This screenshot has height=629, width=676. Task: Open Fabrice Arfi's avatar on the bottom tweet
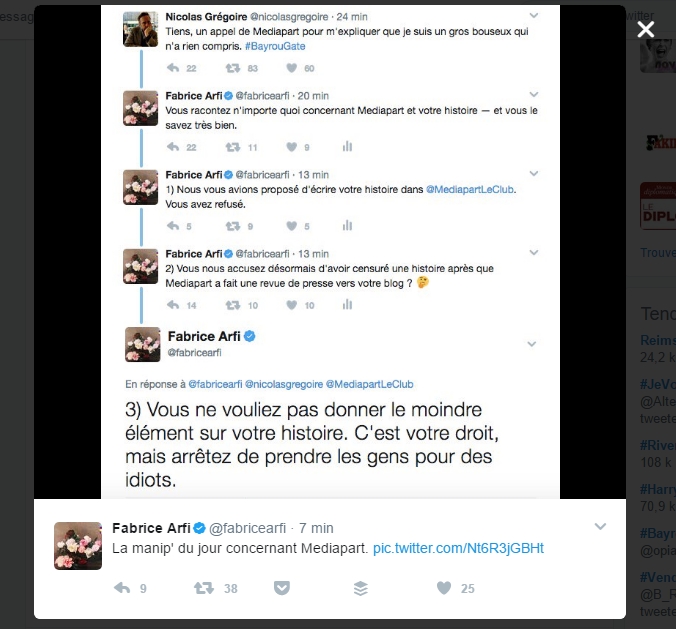pos(78,546)
